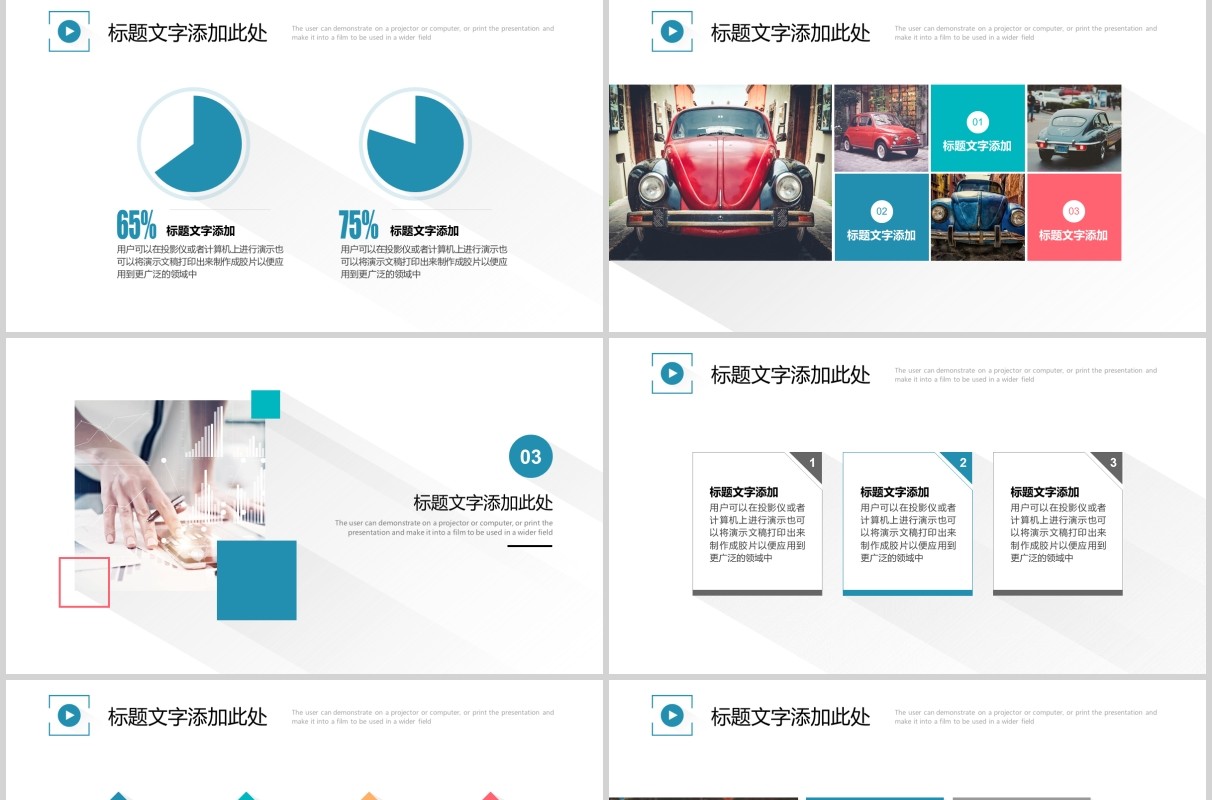Select the heading 标题文字添加 beside 65%
The height and width of the screenshot is (800, 1212).
(x=200, y=231)
